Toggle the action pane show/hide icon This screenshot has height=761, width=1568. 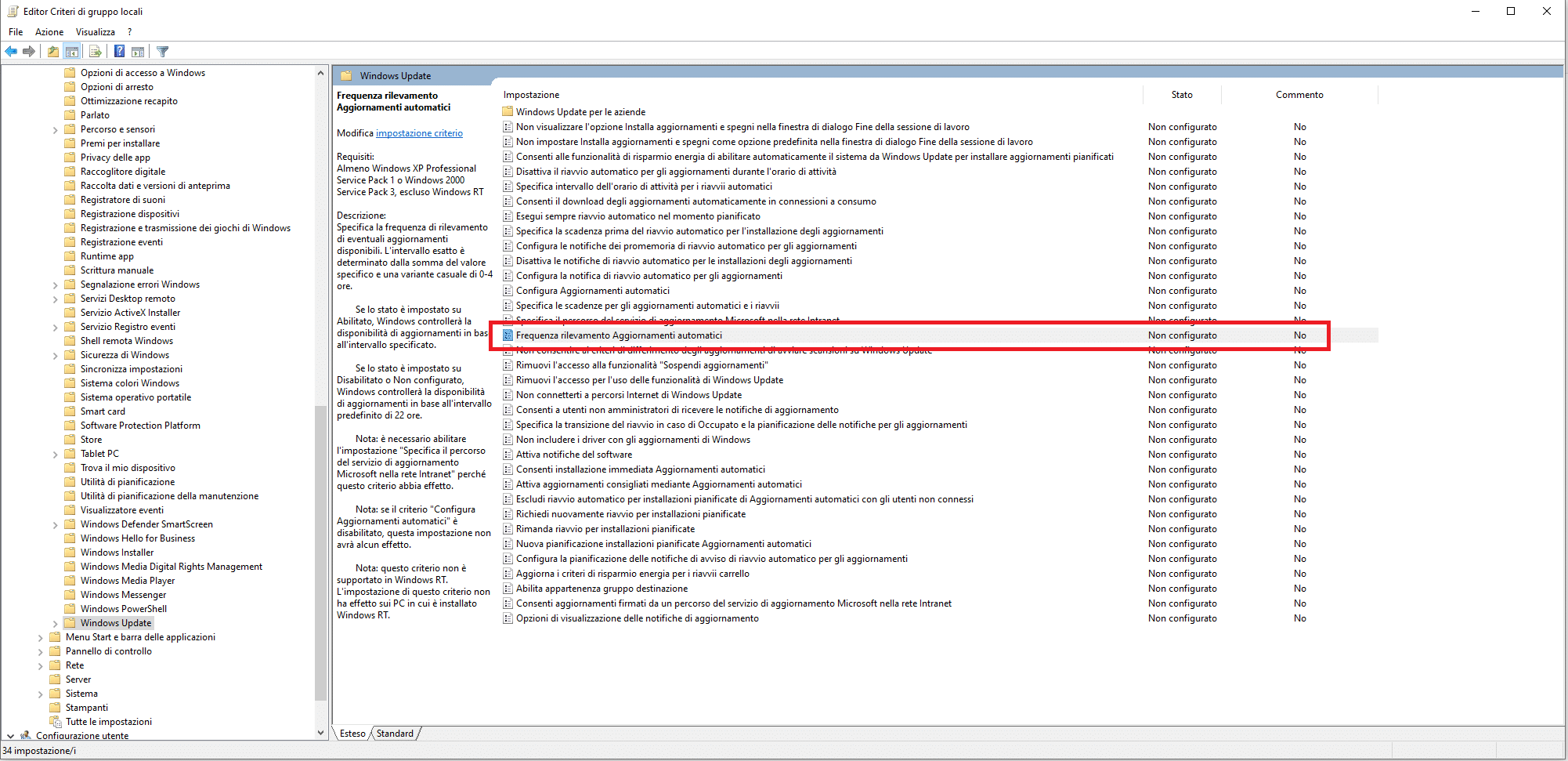(138, 52)
